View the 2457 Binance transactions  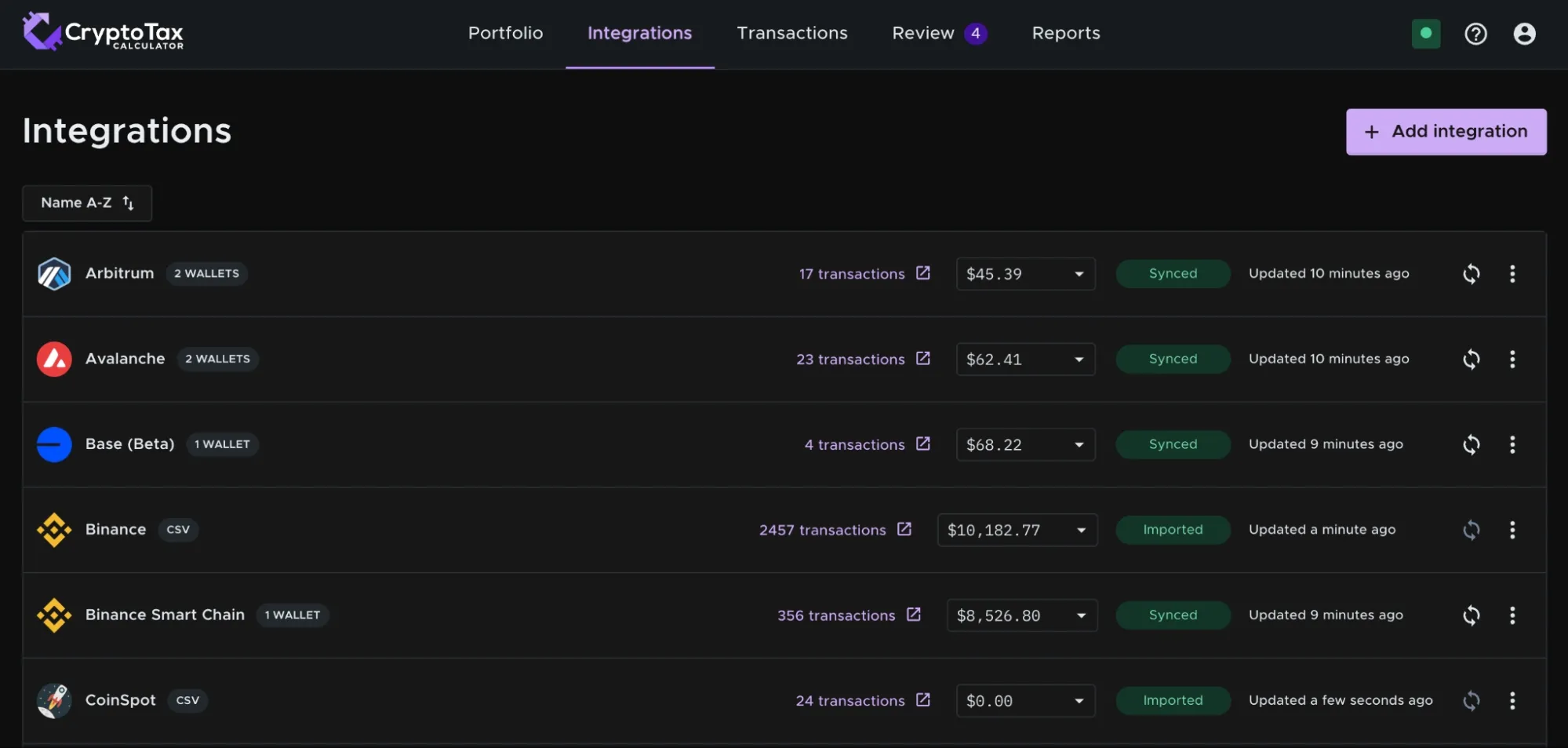[x=822, y=531]
